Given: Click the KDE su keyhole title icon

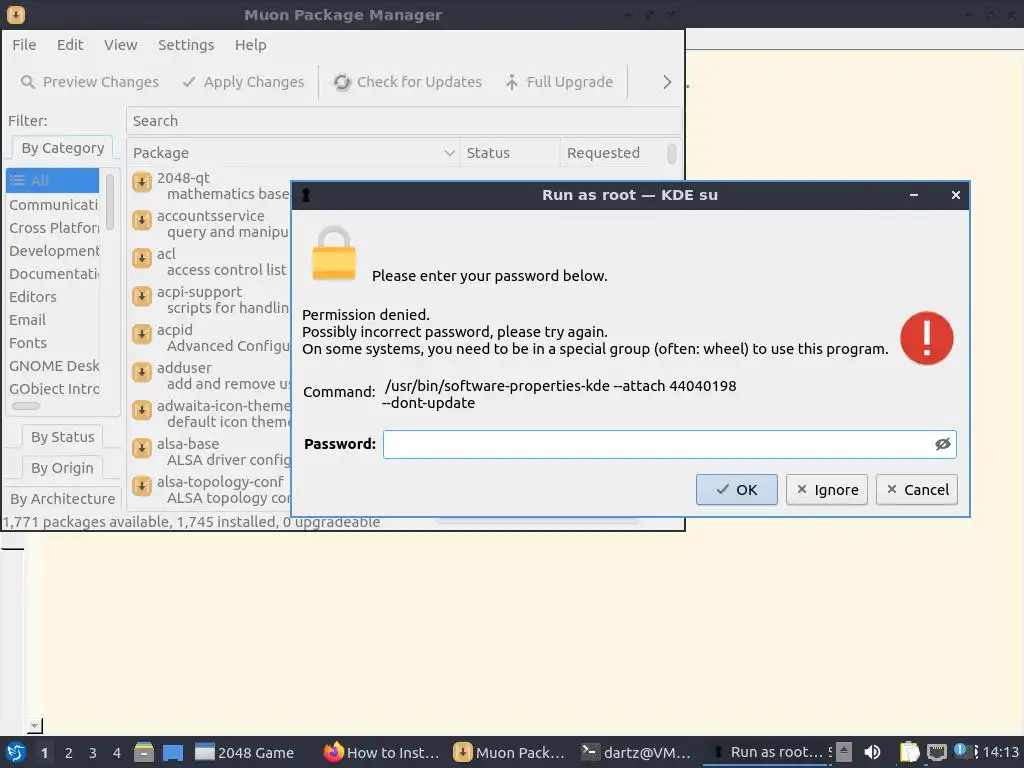Looking at the screenshot, I should tap(306, 195).
